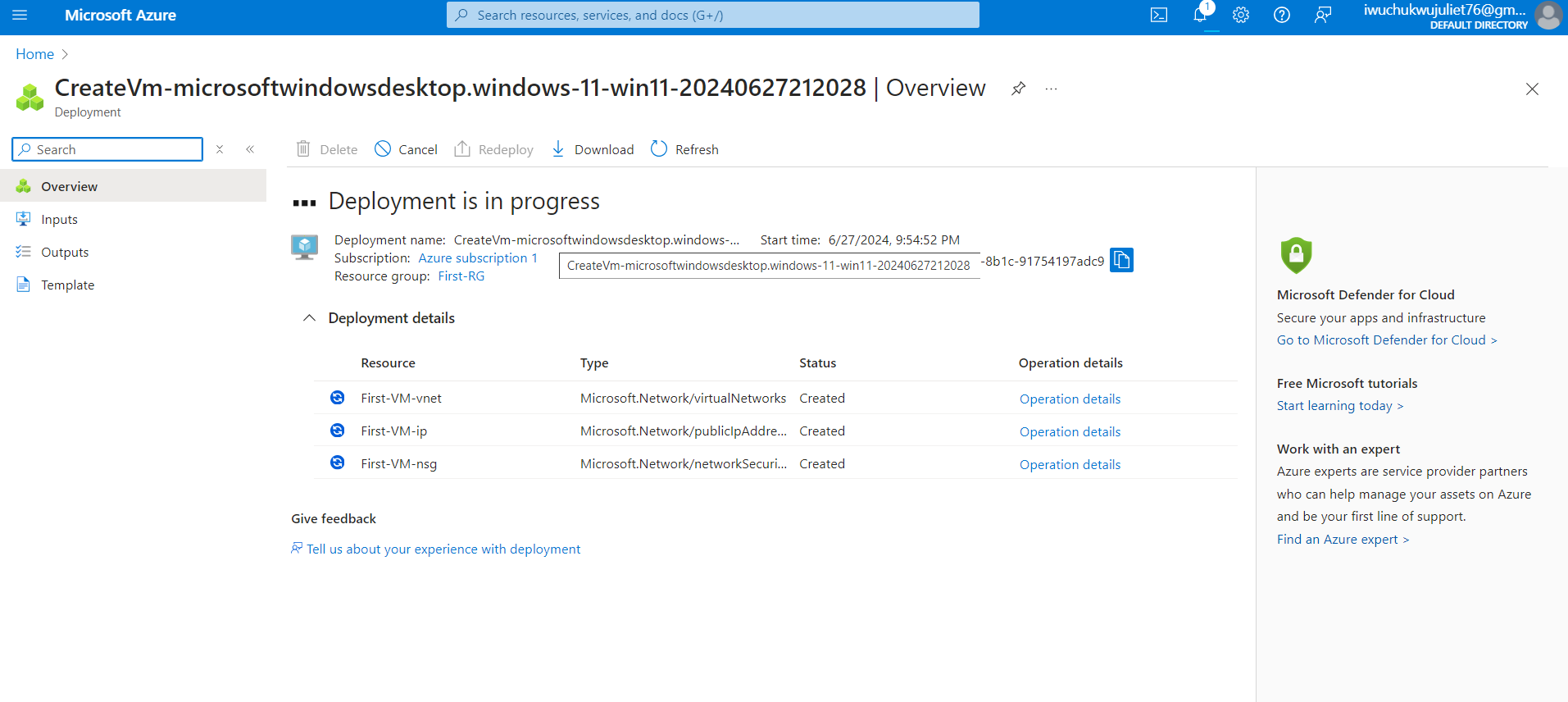1568x702 pixels.
Task: Select the First-VM-vnet resource name
Action: click(401, 399)
